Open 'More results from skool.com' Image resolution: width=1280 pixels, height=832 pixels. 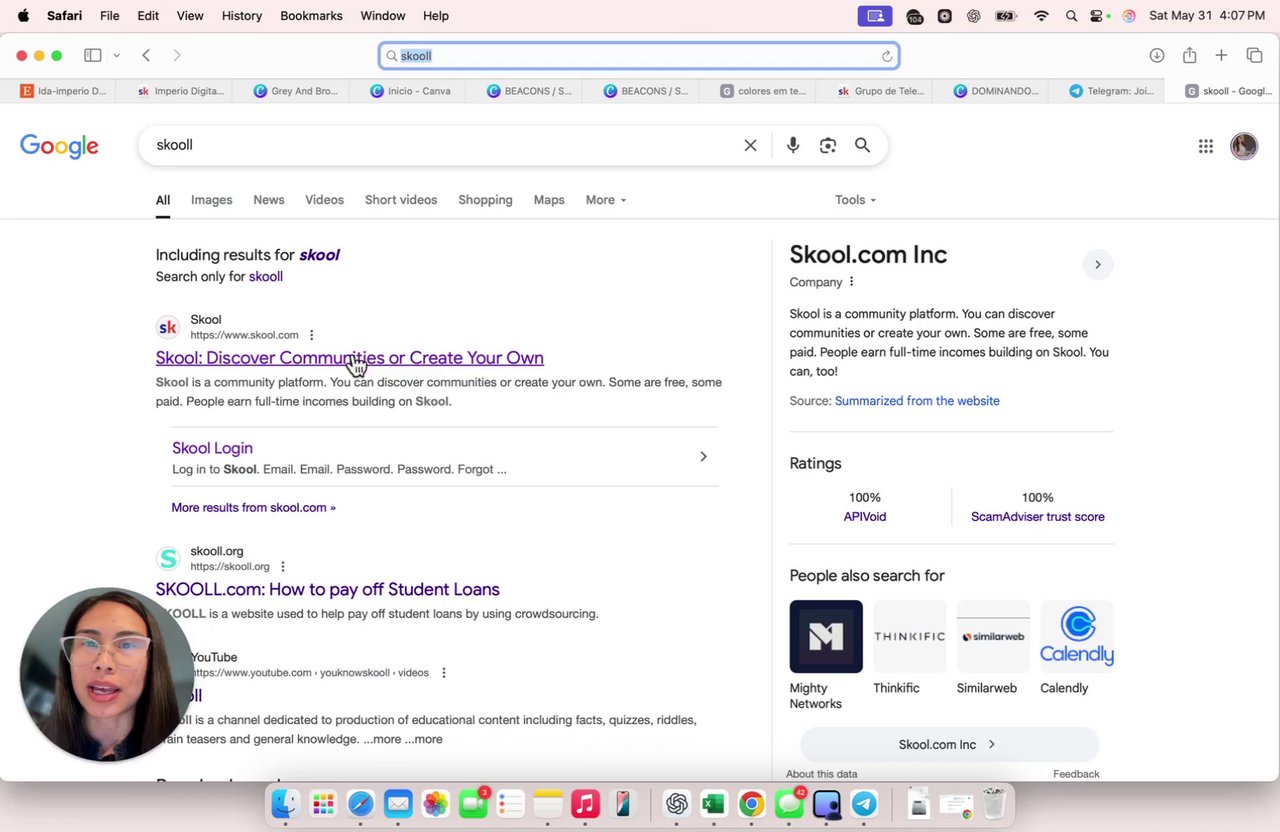254,508
